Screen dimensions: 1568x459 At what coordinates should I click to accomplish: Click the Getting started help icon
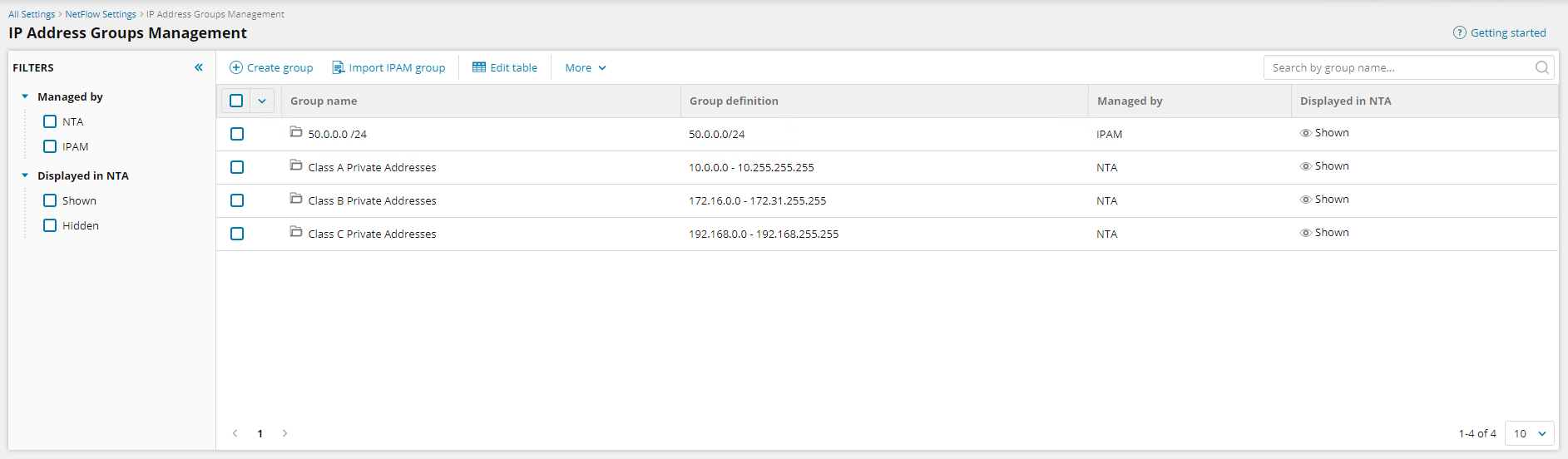tap(1459, 32)
